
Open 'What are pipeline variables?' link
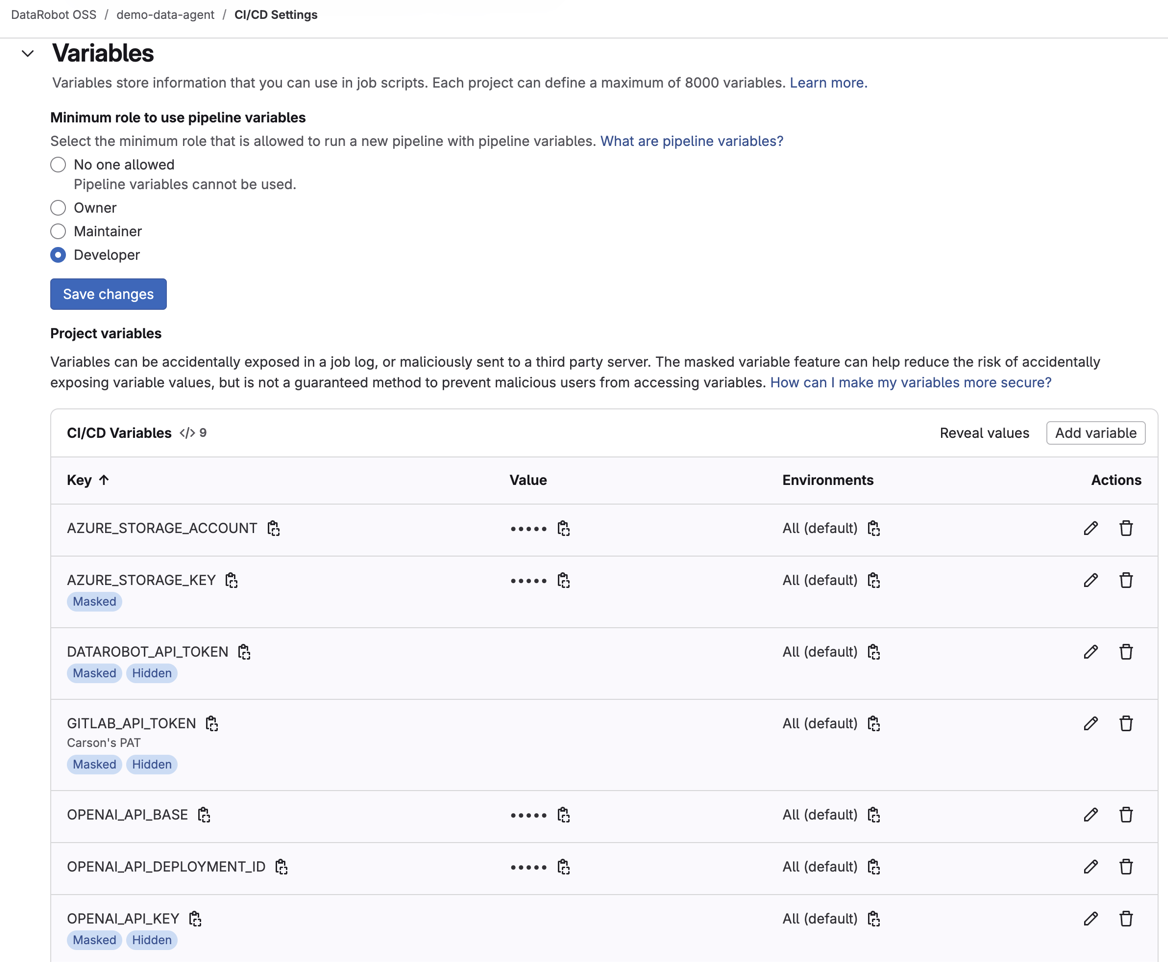tap(691, 142)
